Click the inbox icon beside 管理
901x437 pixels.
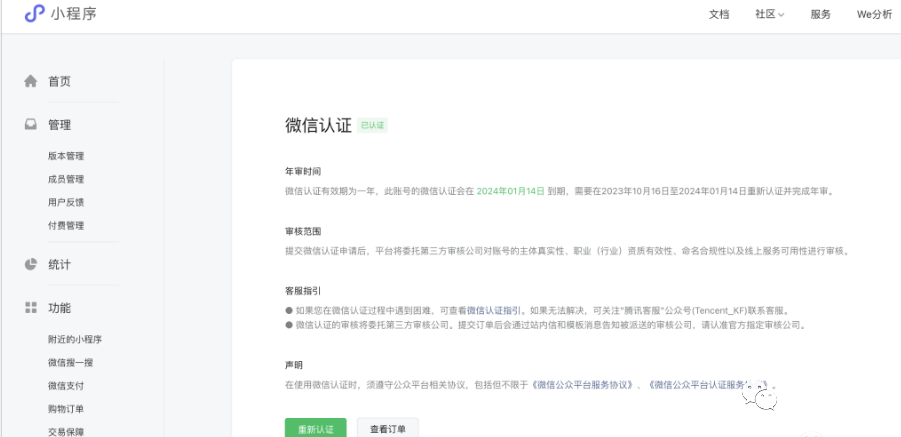pyautogui.click(x=30, y=125)
